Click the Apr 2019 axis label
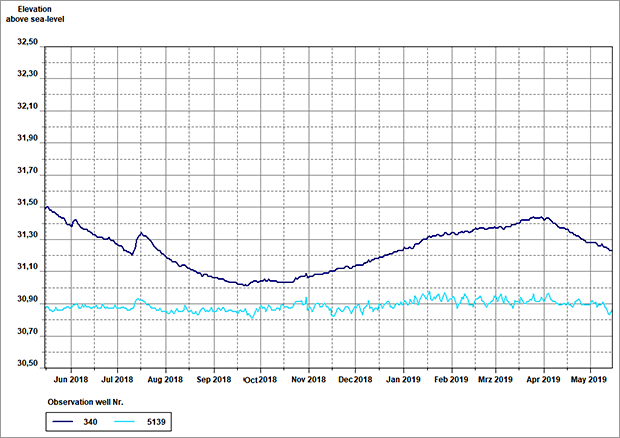This screenshot has width=620, height=438. point(543,379)
